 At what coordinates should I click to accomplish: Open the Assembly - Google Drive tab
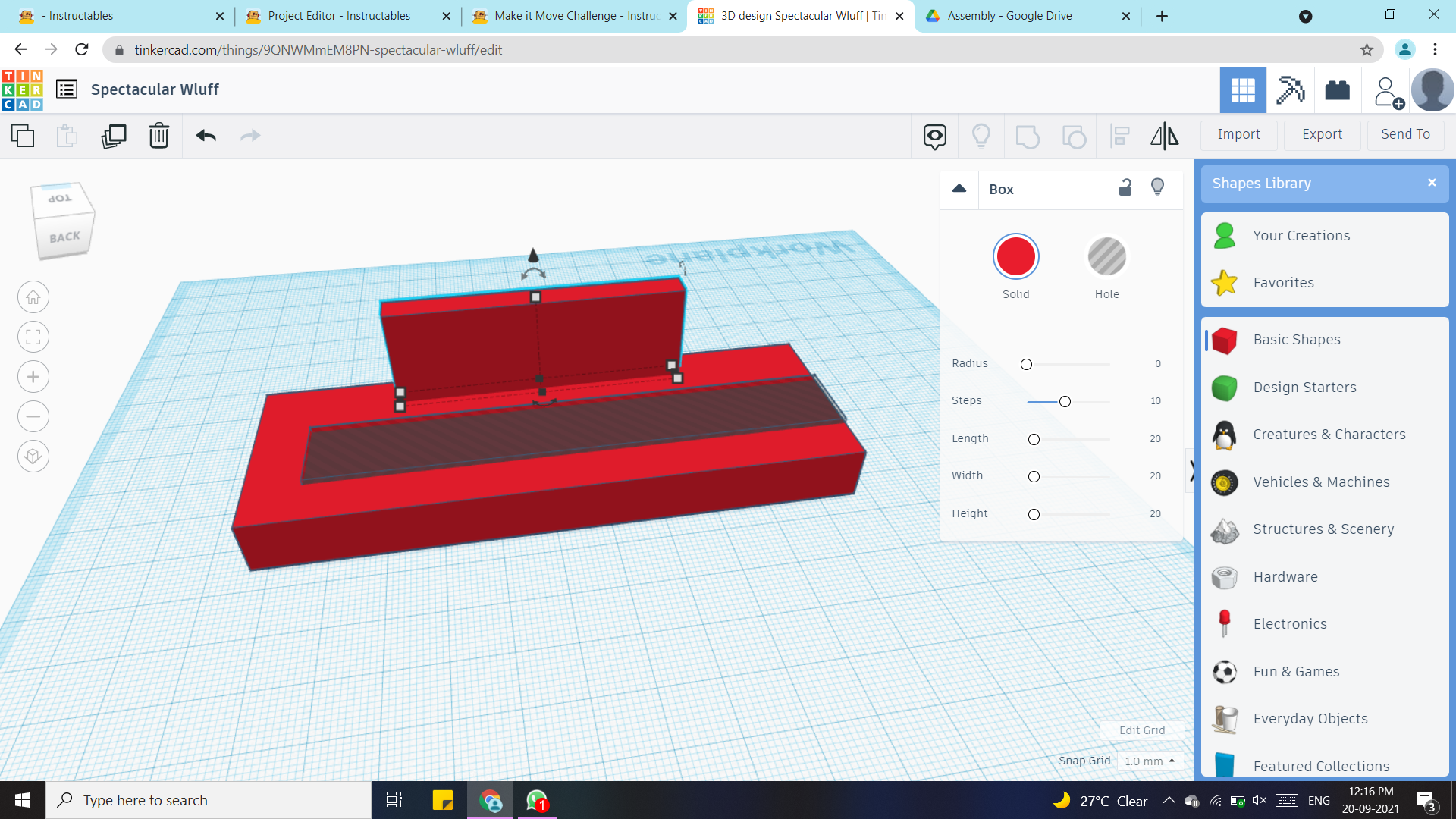(x=1009, y=16)
